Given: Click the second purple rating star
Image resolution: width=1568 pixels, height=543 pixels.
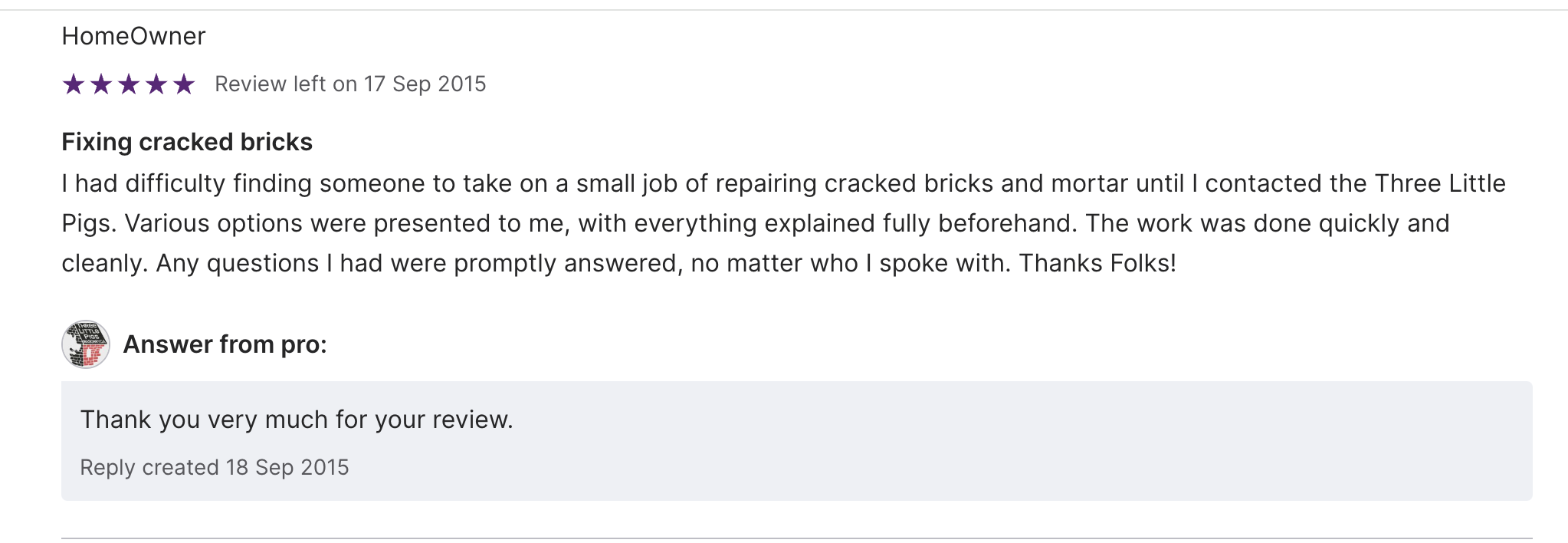Looking at the screenshot, I should pos(101,84).
